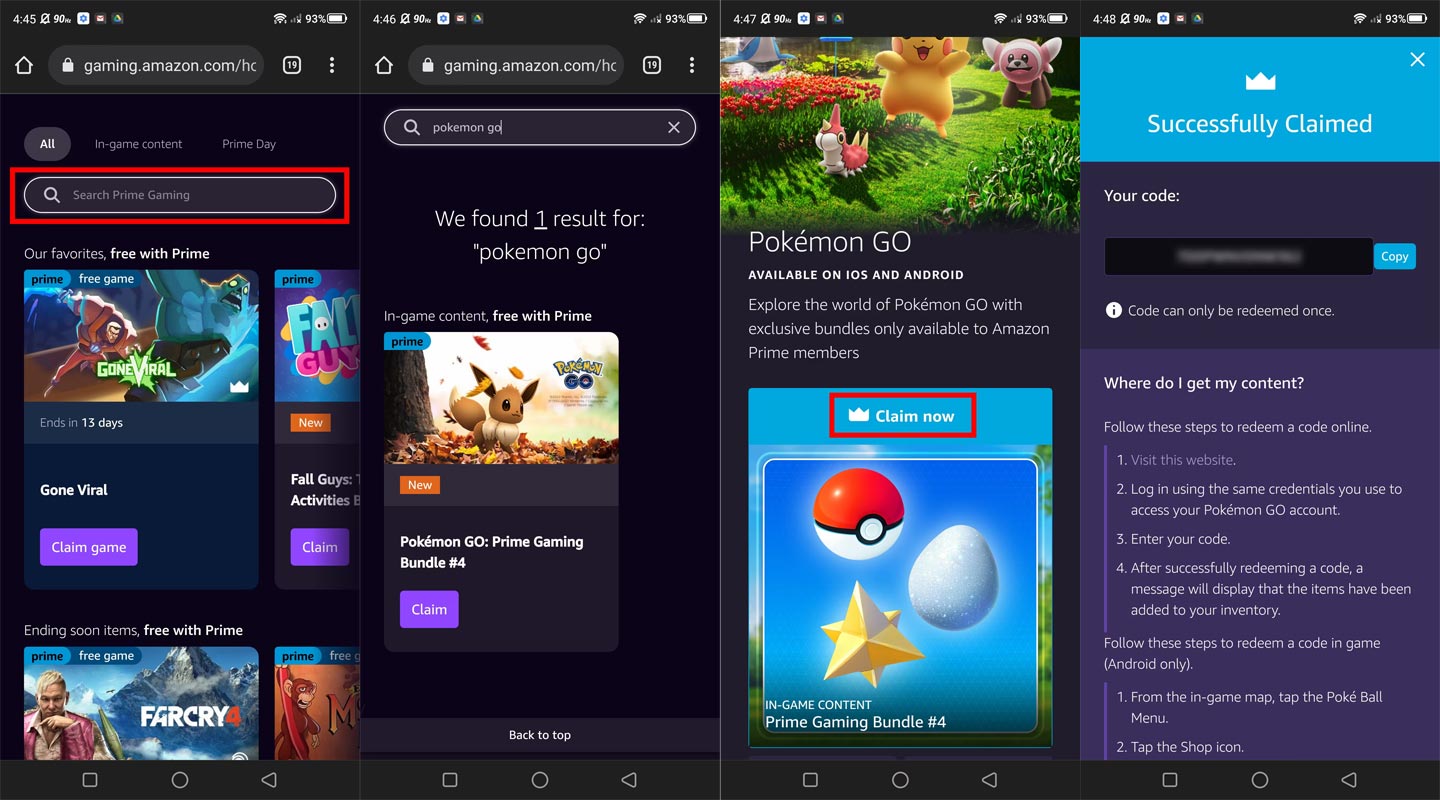
Task: Tap the Claim now button
Action: click(x=902, y=415)
